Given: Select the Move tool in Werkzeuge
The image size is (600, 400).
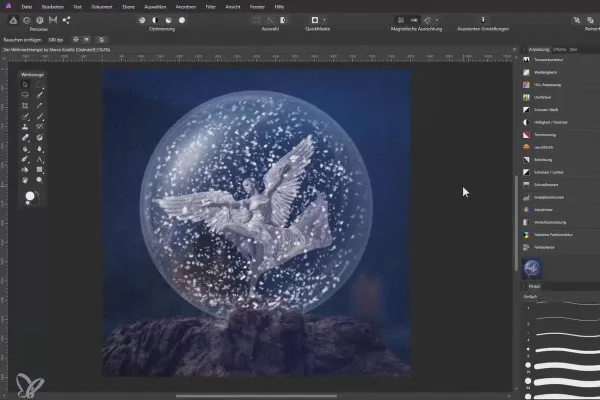Looking at the screenshot, I should (25, 85).
